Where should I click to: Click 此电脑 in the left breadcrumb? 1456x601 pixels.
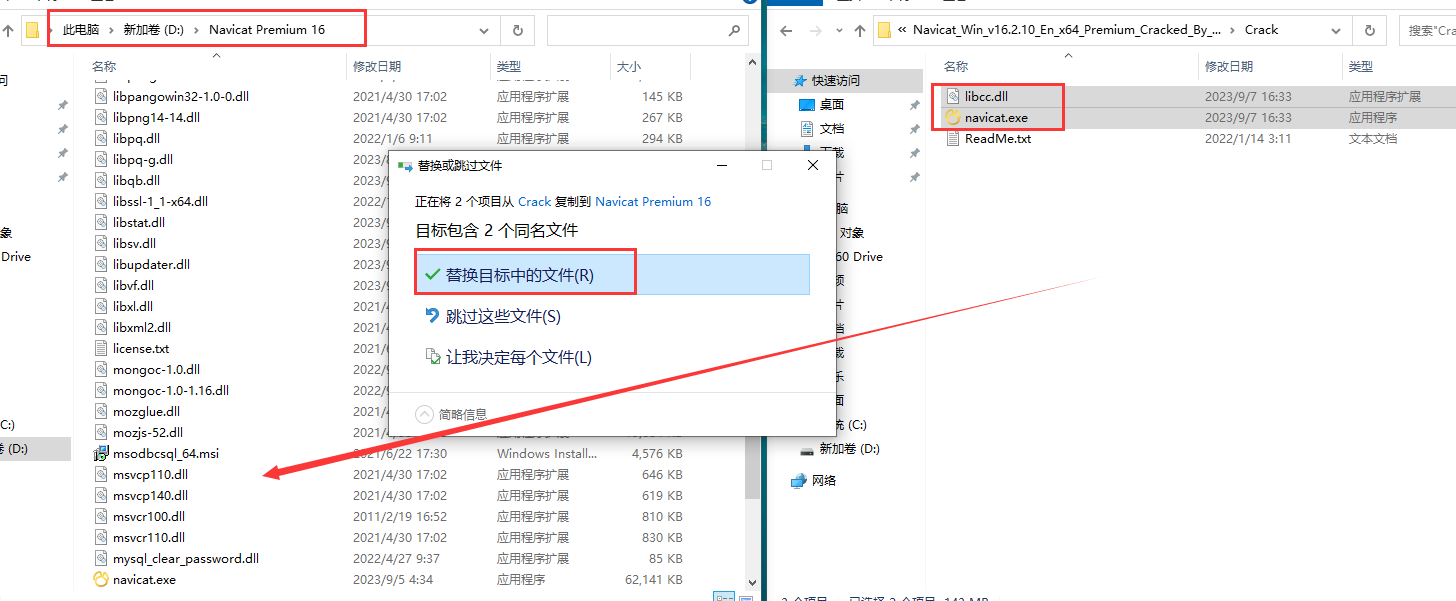click(82, 30)
